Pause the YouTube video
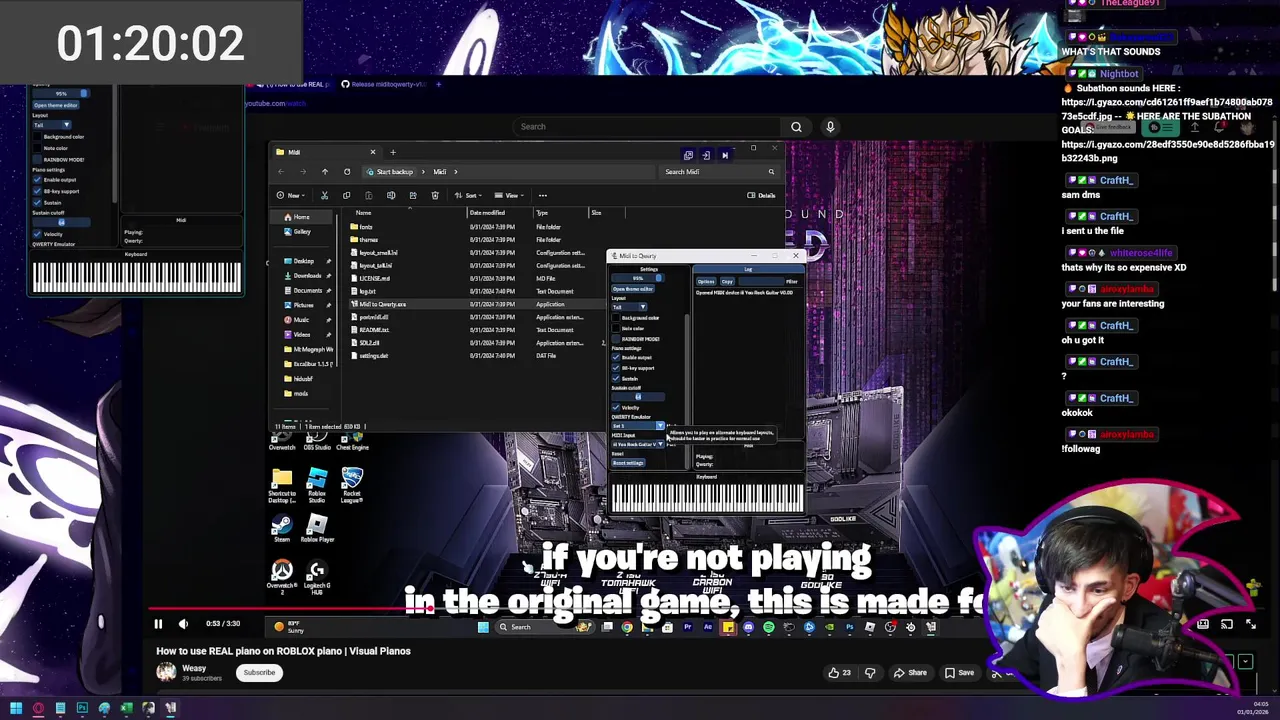 coord(157,624)
